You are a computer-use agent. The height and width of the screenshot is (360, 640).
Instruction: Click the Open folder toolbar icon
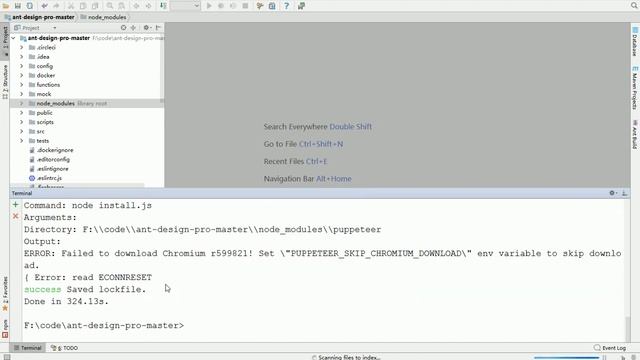coord(6,6)
